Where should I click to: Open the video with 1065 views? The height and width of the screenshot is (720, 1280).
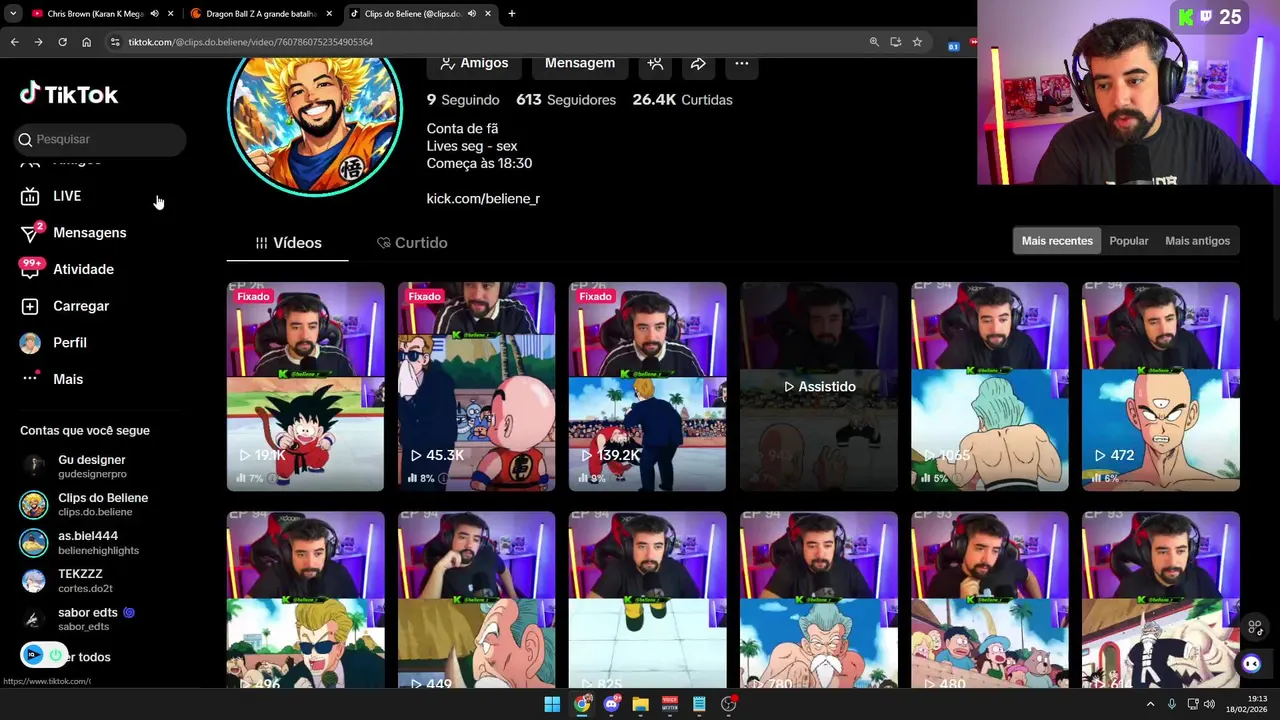(x=989, y=386)
